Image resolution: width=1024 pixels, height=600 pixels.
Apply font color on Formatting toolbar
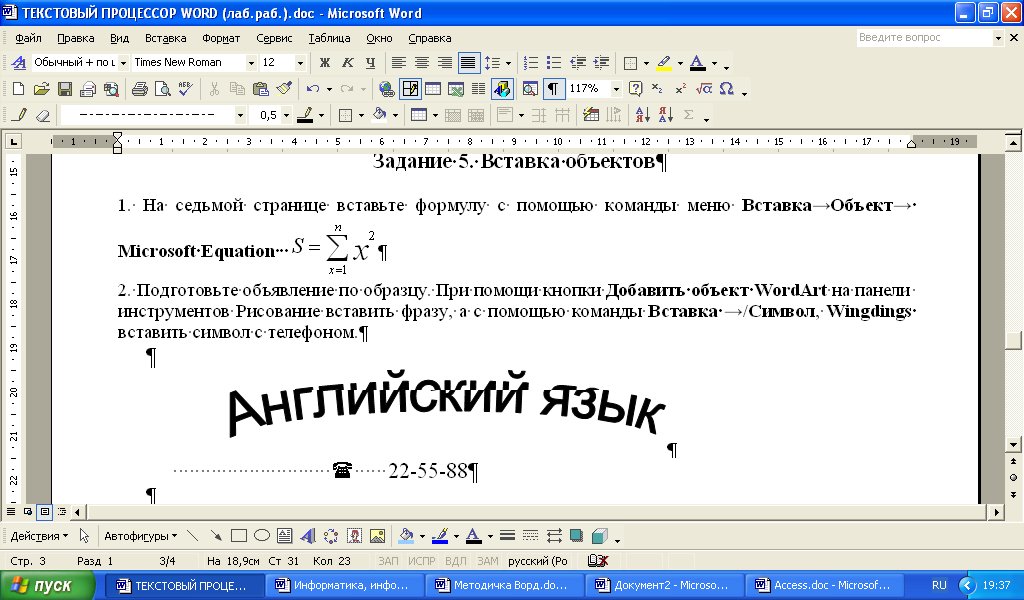tap(697, 63)
